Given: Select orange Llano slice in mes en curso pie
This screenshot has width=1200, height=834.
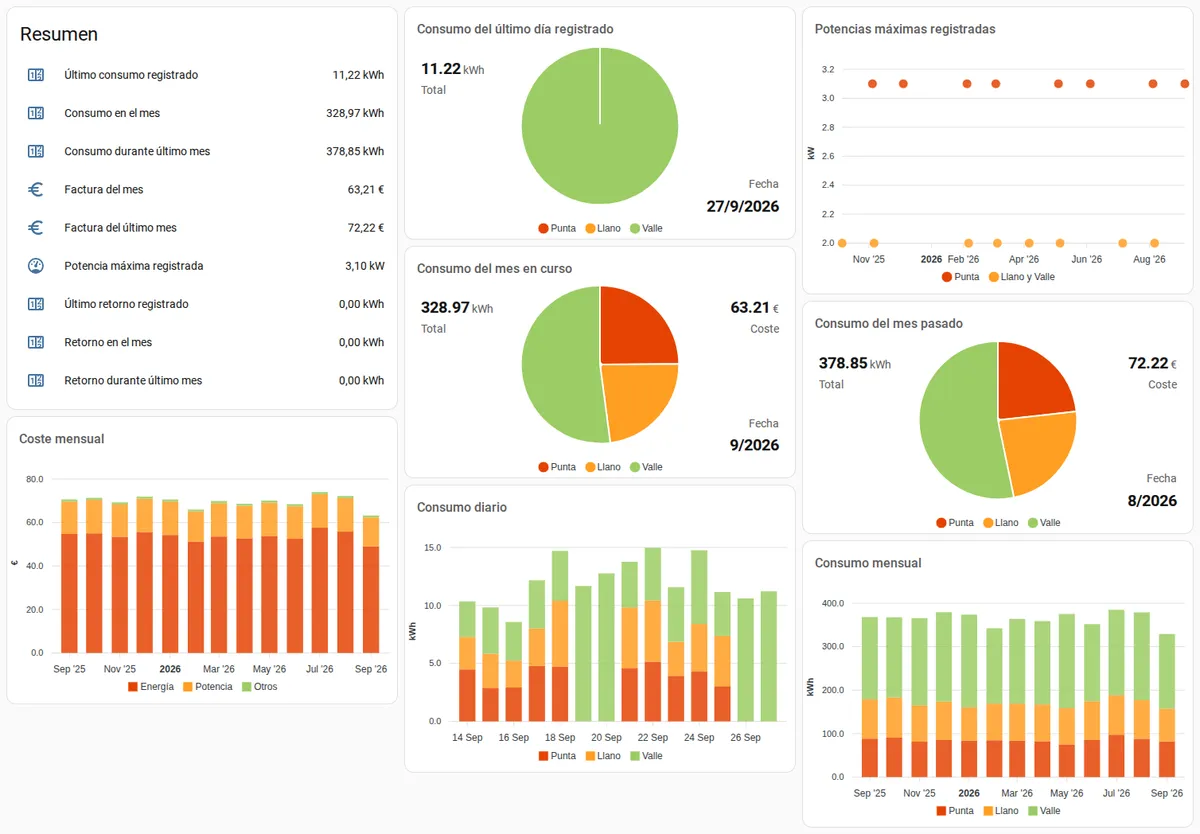Looking at the screenshot, I should (637, 397).
